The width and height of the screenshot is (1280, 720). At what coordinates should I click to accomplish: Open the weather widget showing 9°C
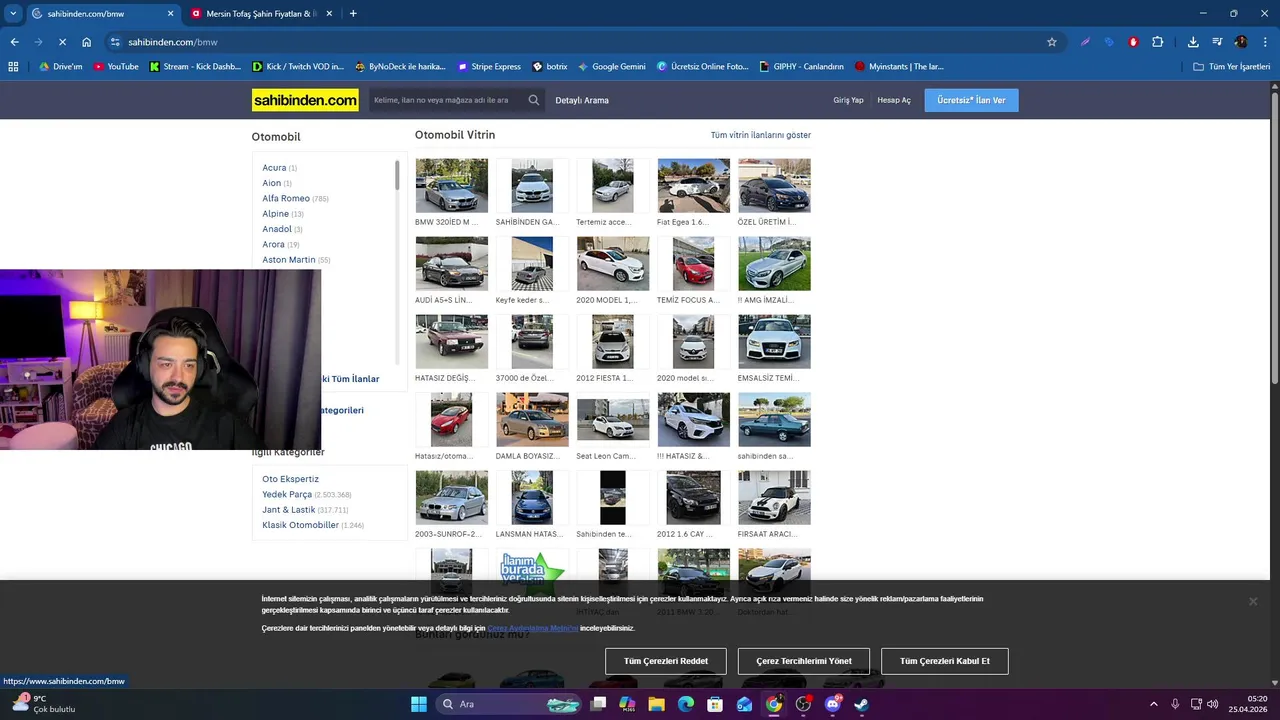(45, 704)
